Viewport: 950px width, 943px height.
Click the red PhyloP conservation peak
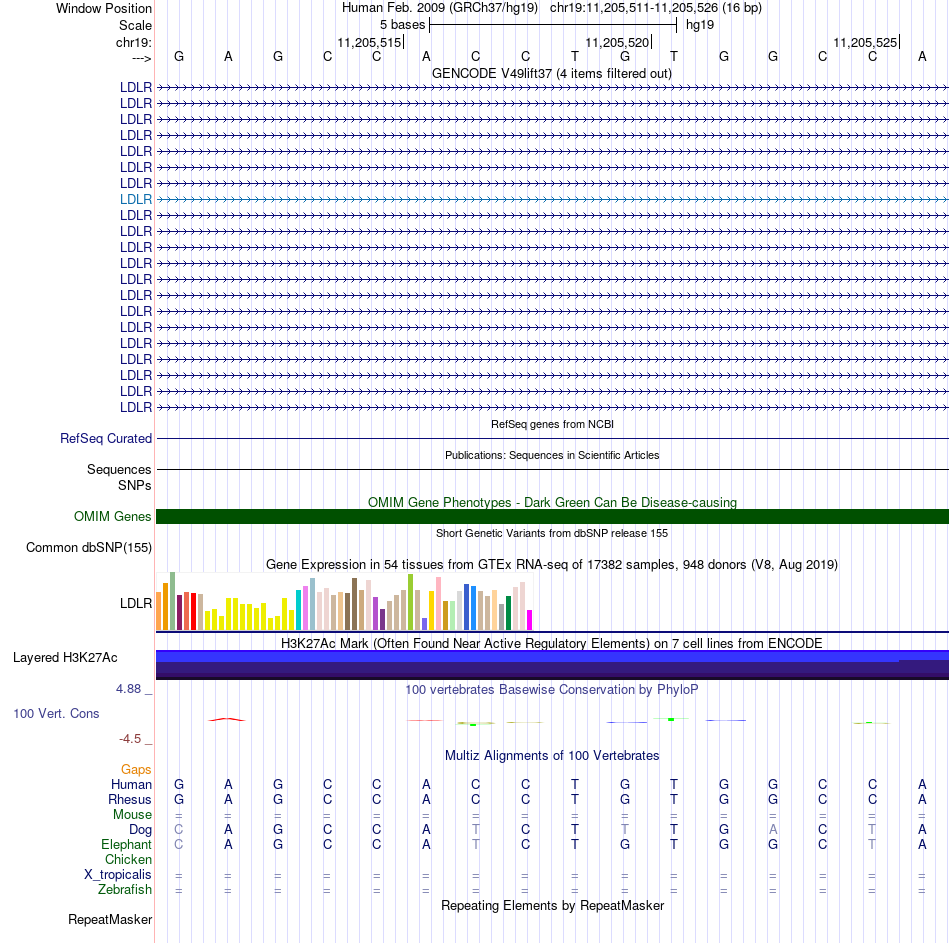click(x=227, y=719)
